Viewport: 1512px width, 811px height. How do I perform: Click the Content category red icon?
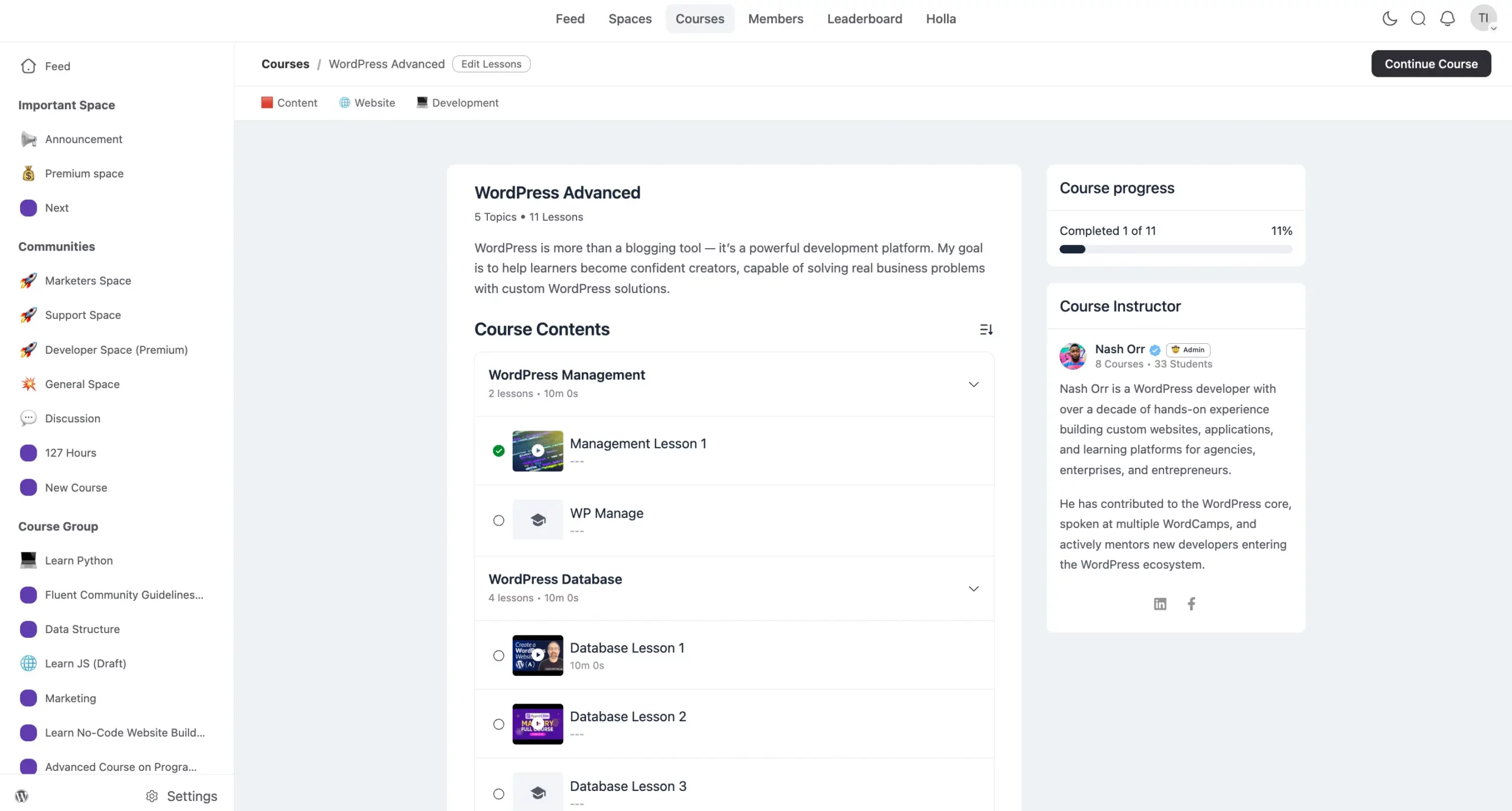pyautogui.click(x=267, y=102)
